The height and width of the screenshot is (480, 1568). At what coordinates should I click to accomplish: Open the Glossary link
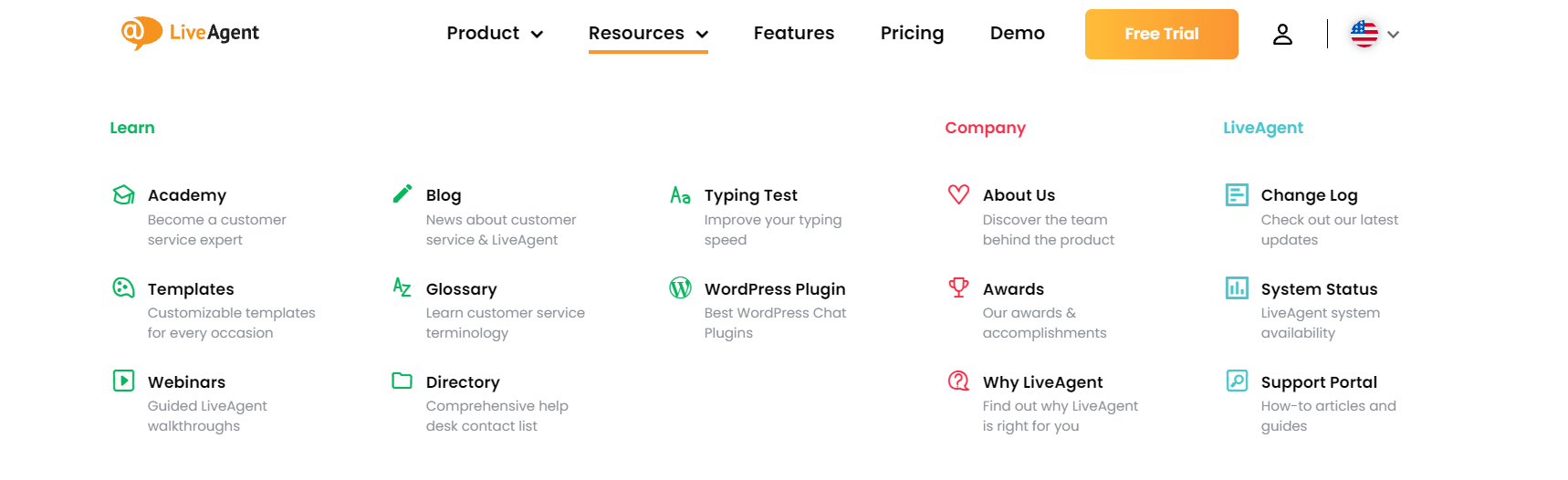(461, 289)
